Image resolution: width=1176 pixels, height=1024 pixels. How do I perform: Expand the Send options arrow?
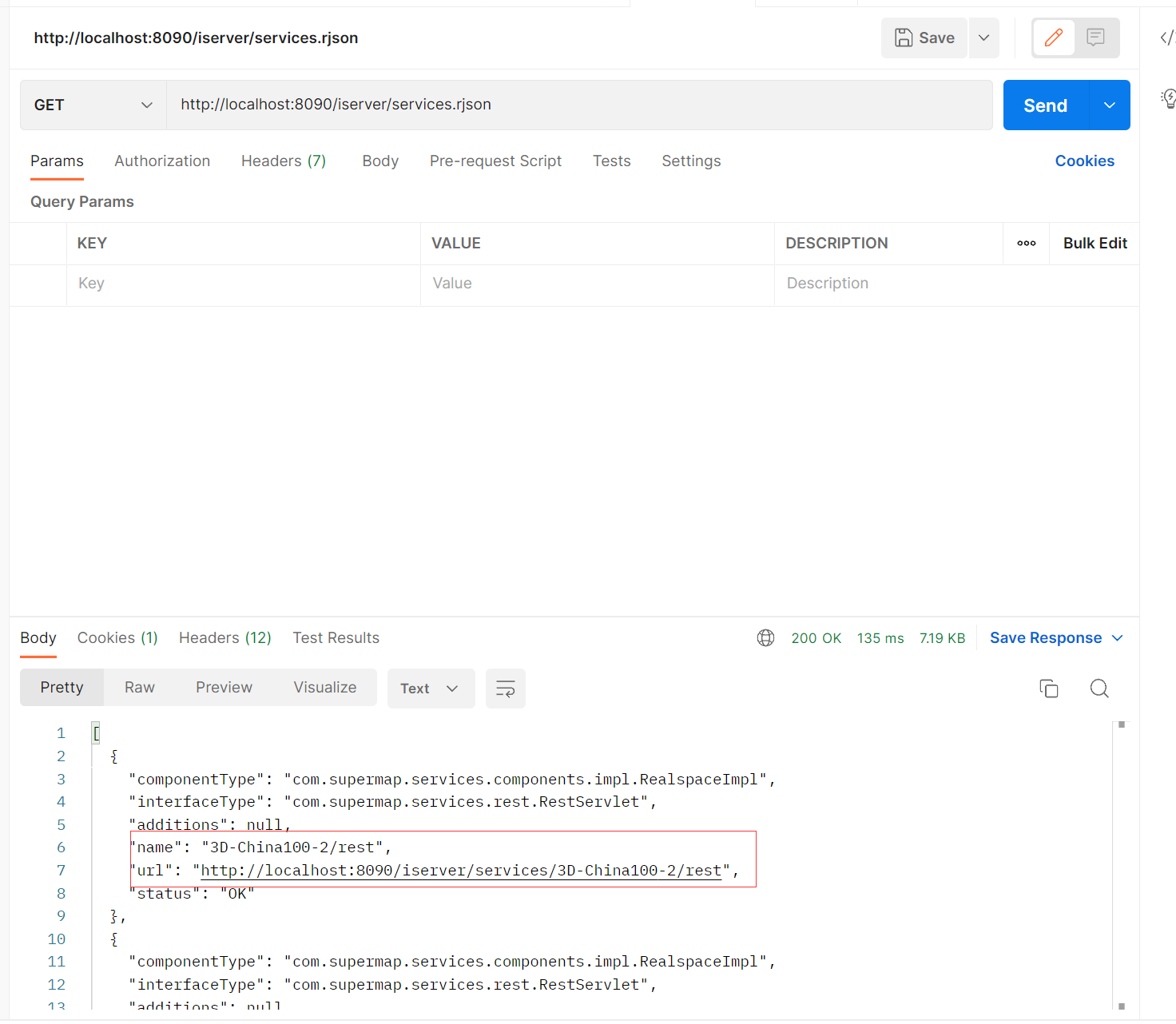[x=1110, y=105]
